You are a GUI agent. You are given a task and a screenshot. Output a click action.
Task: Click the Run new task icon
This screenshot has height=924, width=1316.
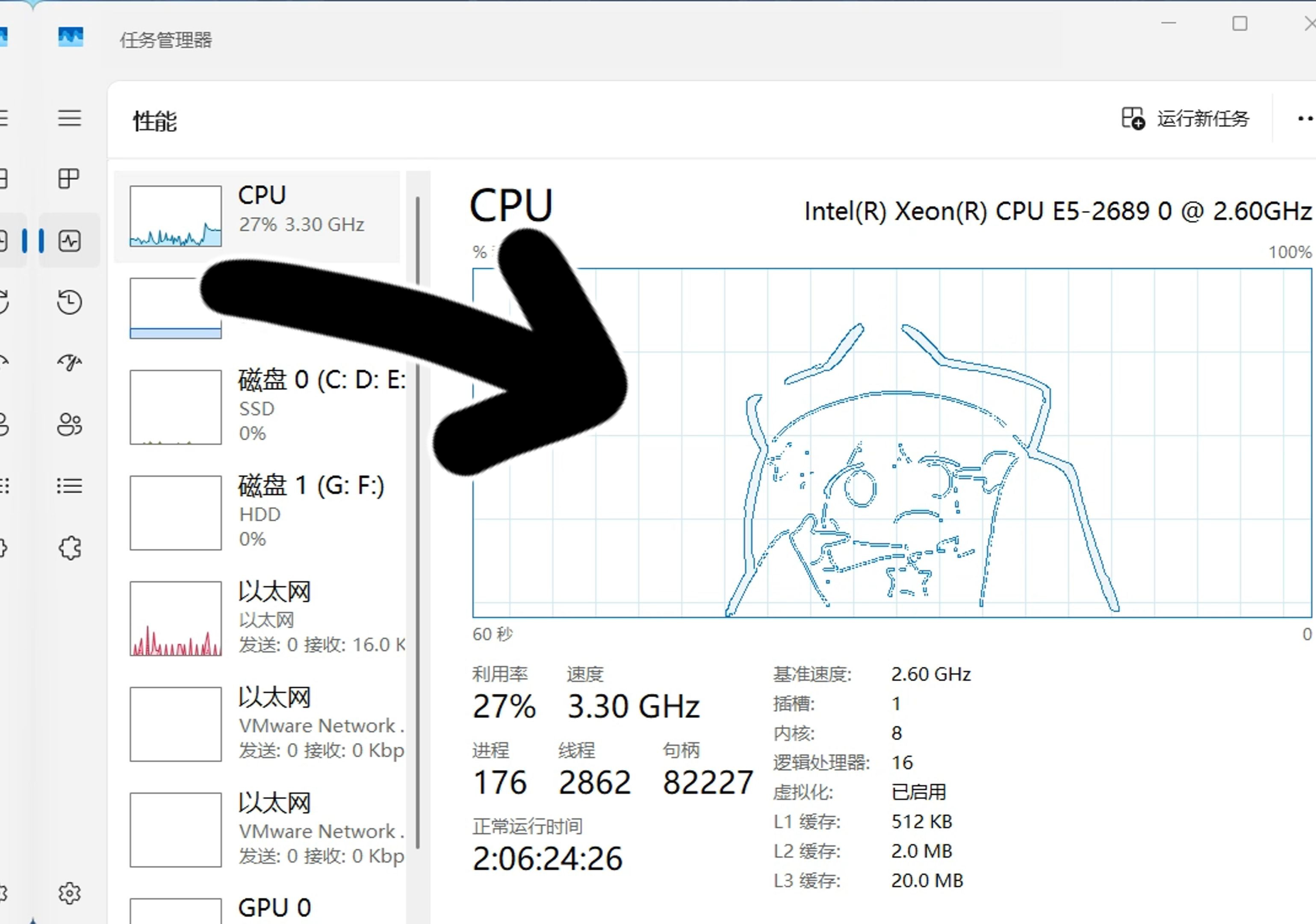pos(1133,119)
